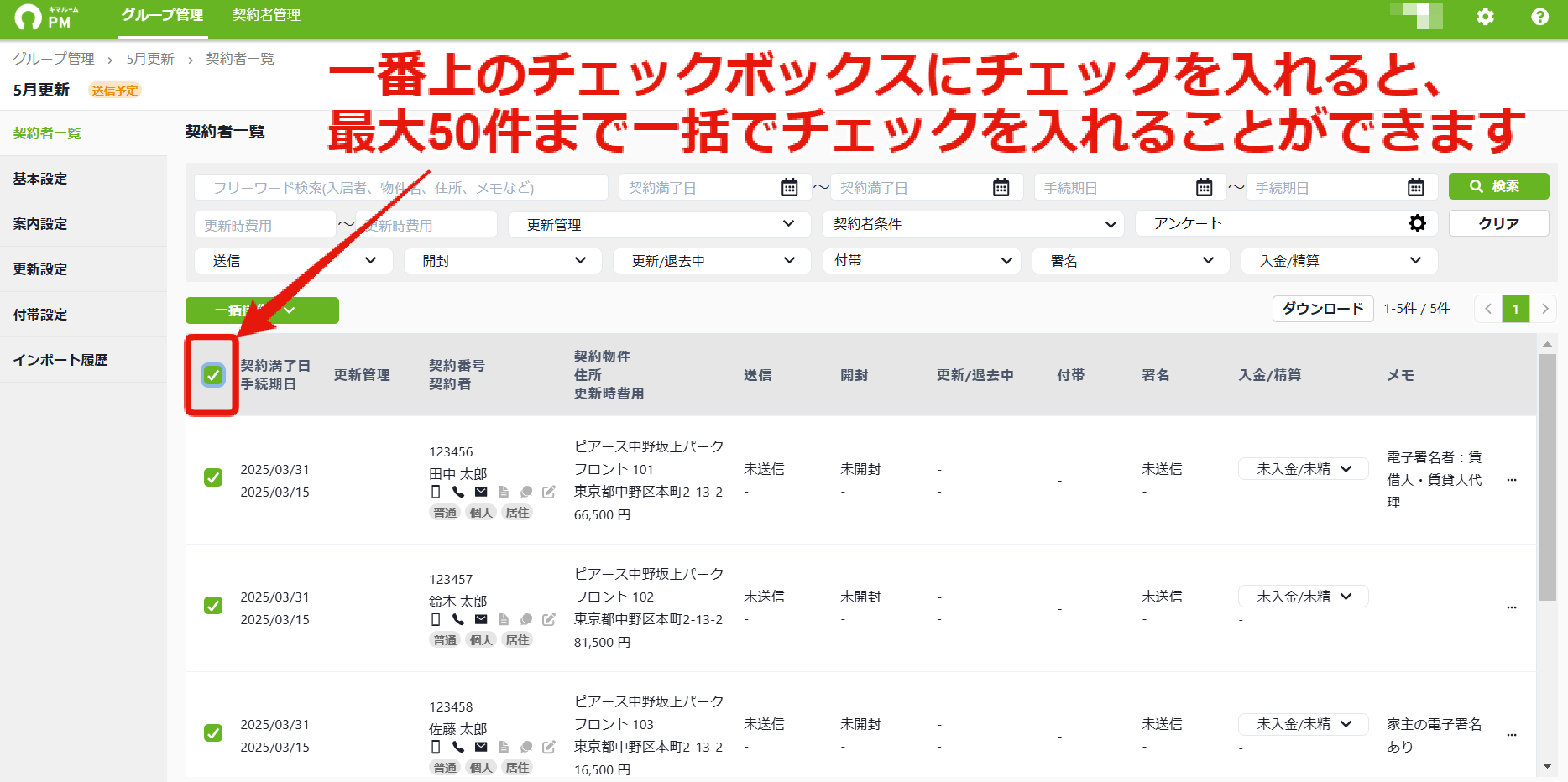Screen dimensions: 1568x782
Task: Change 未入金/未精 status for contract 123457
Action: tap(1304, 597)
